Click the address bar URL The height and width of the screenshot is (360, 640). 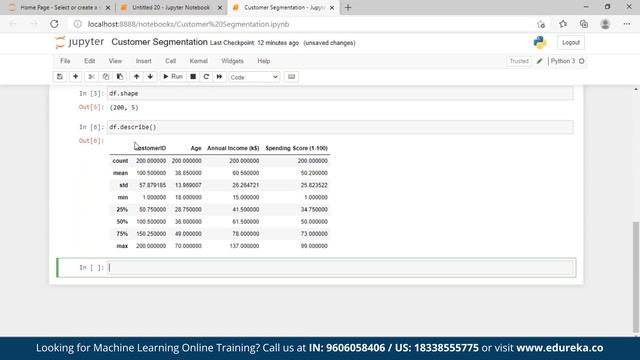point(189,24)
